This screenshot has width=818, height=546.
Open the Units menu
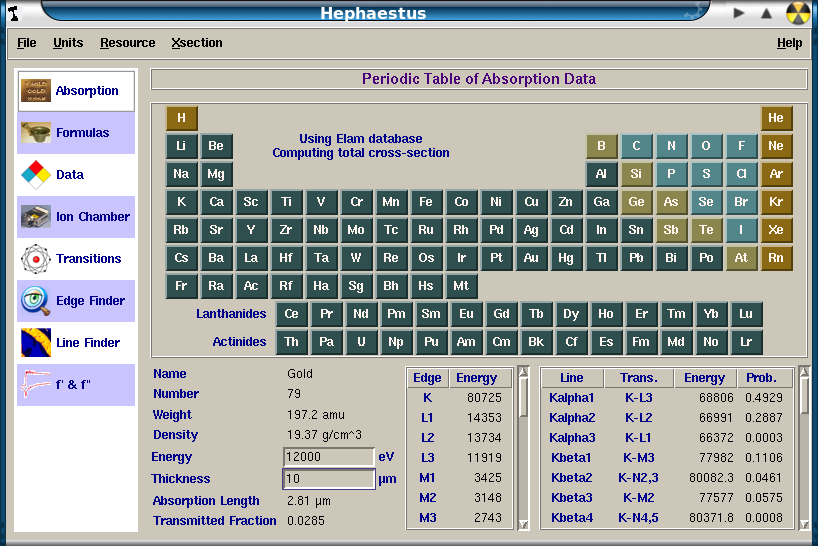pos(68,43)
